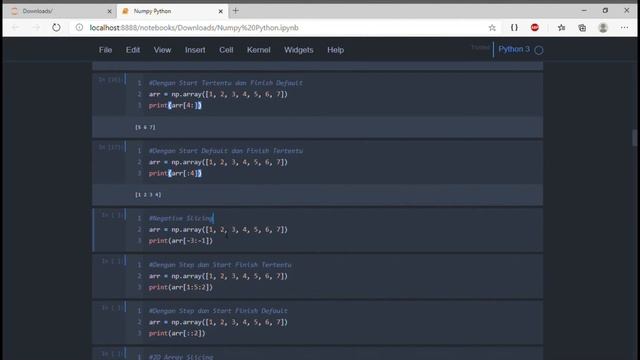
Task: Click the kernel status circle indicator
Action: [539, 50]
